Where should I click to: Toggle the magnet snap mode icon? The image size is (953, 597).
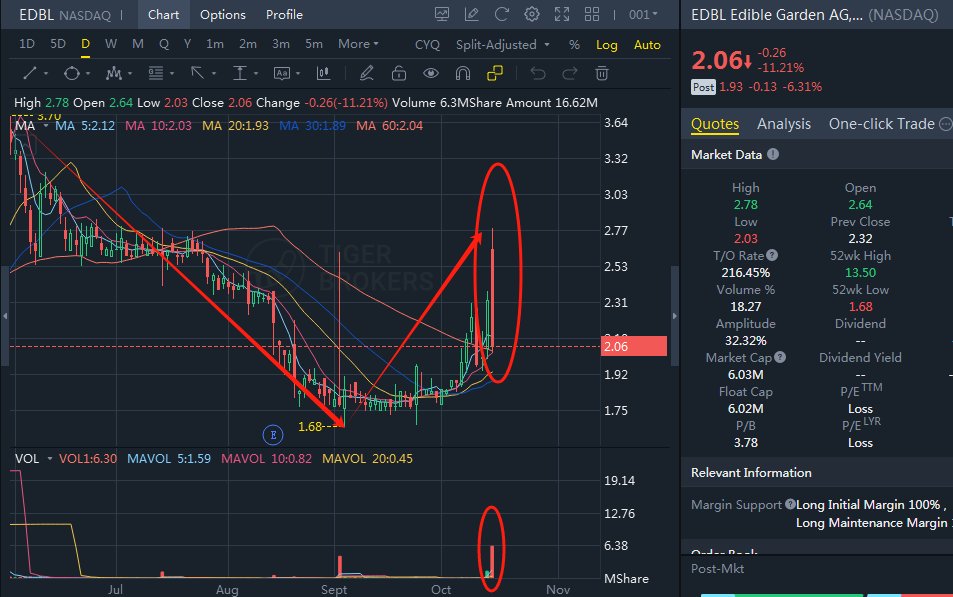tap(463, 74)
